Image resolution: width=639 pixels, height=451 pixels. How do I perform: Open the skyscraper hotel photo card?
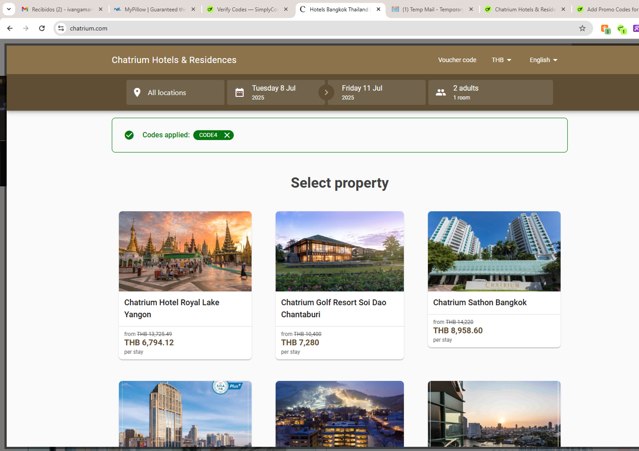185,414
